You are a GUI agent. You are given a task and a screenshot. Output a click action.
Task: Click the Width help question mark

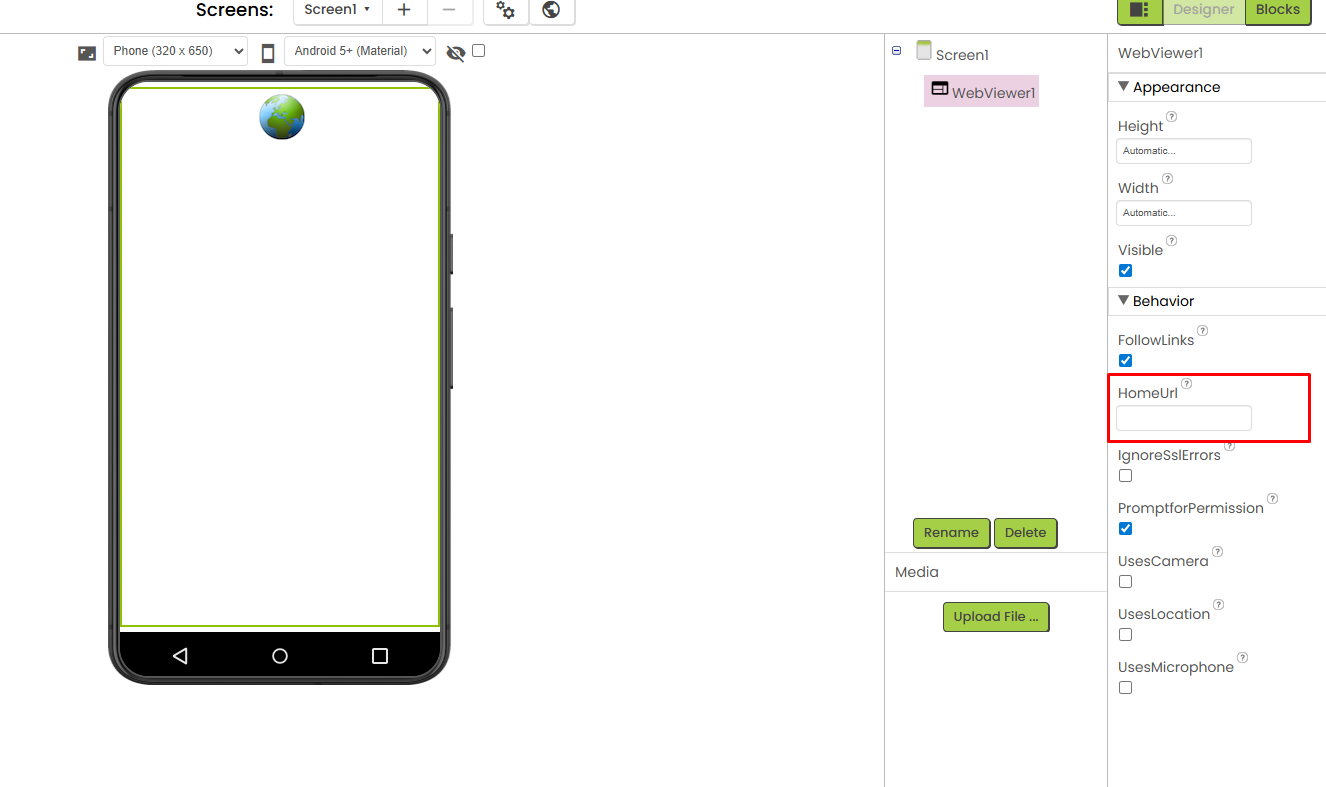[1167, 179]
